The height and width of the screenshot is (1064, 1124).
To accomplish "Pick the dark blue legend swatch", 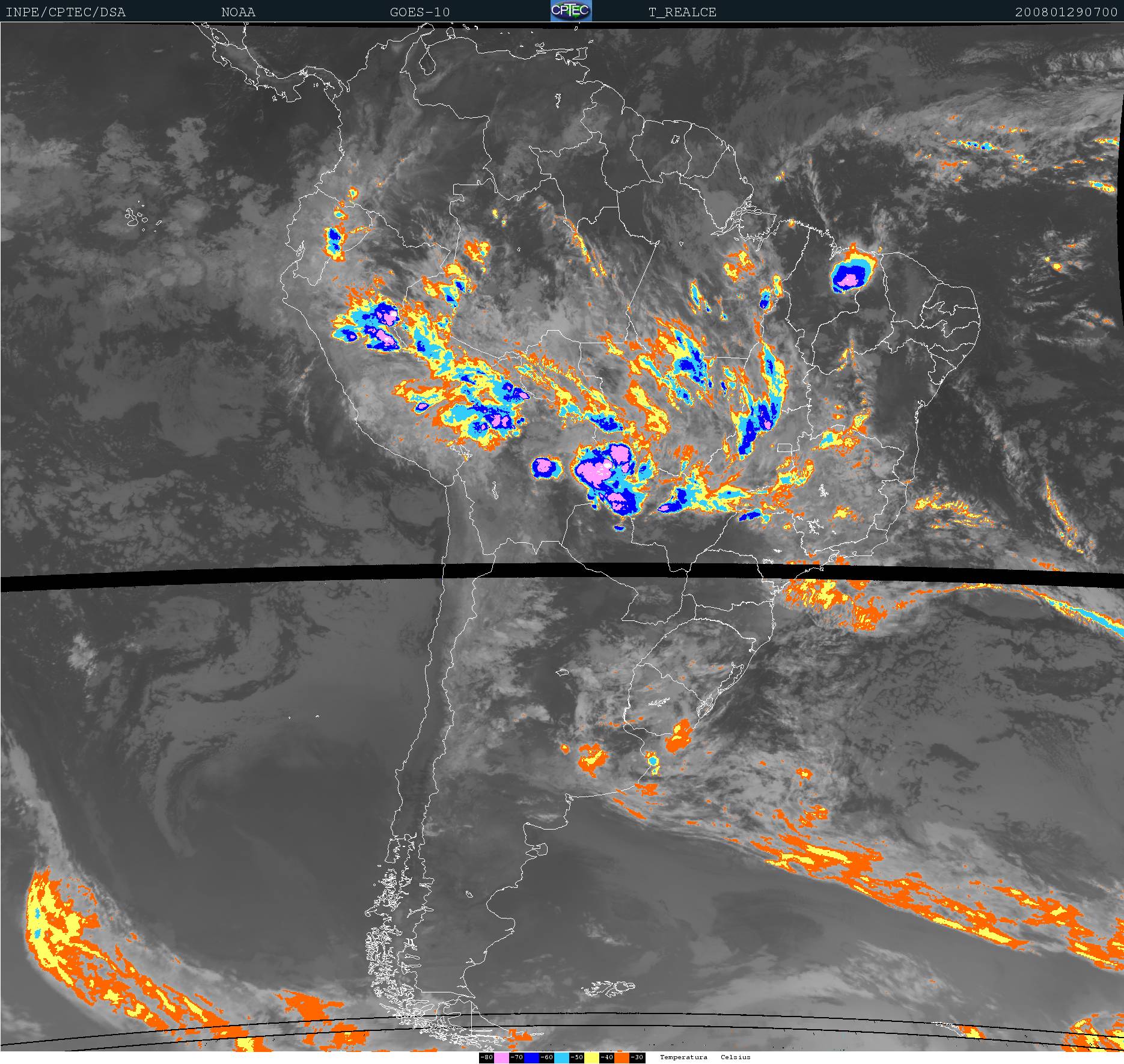I will point(531,1057).
